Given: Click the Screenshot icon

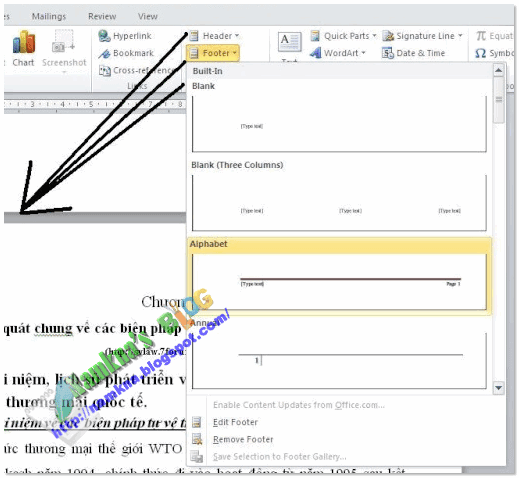Looking at the screenshot, I should pyautogui.click(x=63, y=42).
